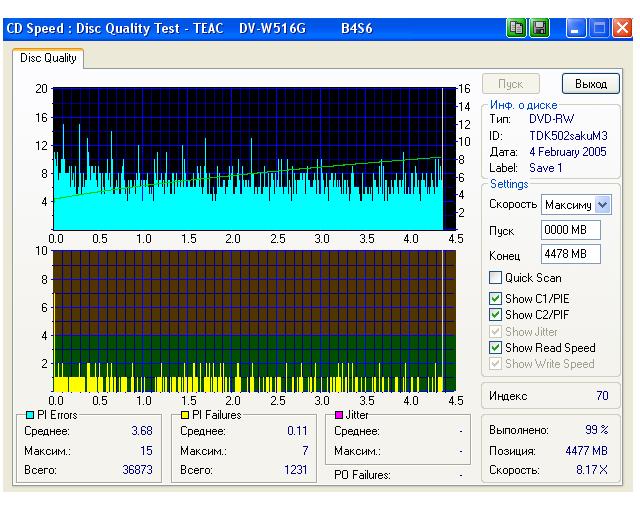Click the copy to clipboard icon in title bar
This screenshot has width=640, height=512.
tap(517, 29)
